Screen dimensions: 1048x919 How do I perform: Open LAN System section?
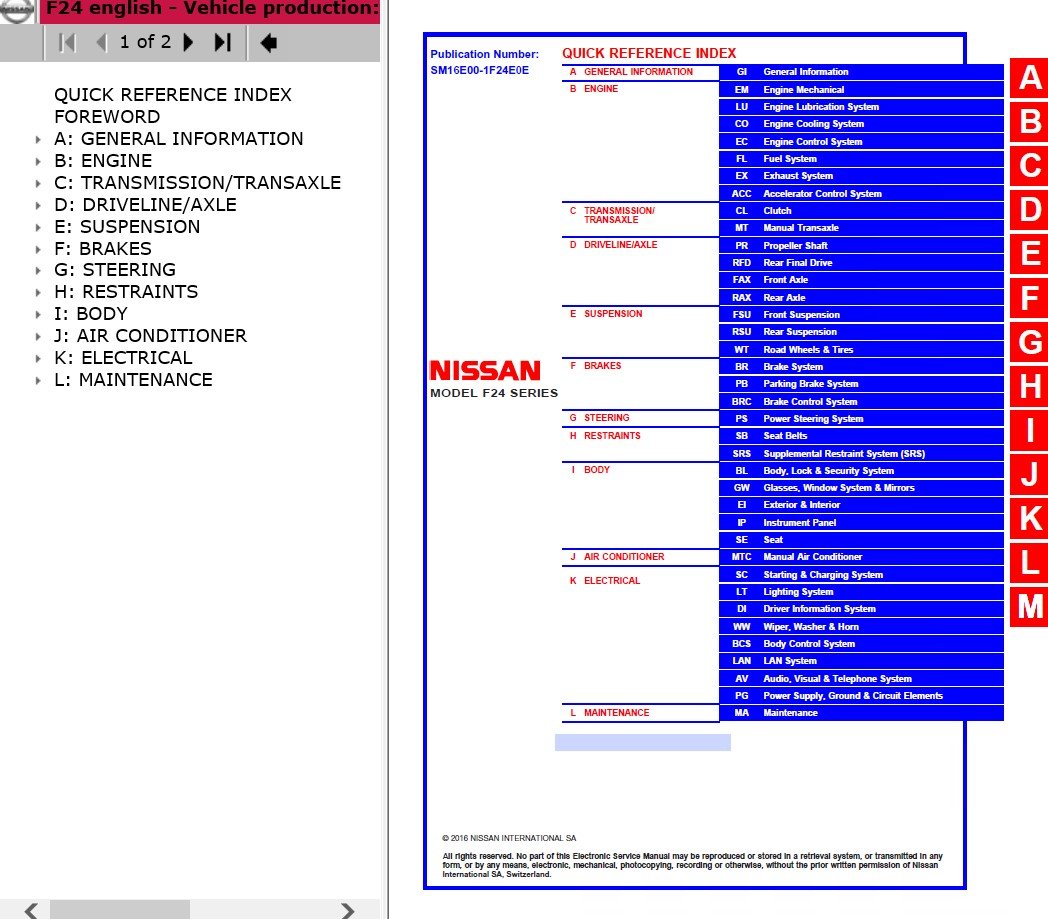tap(862, 661)
